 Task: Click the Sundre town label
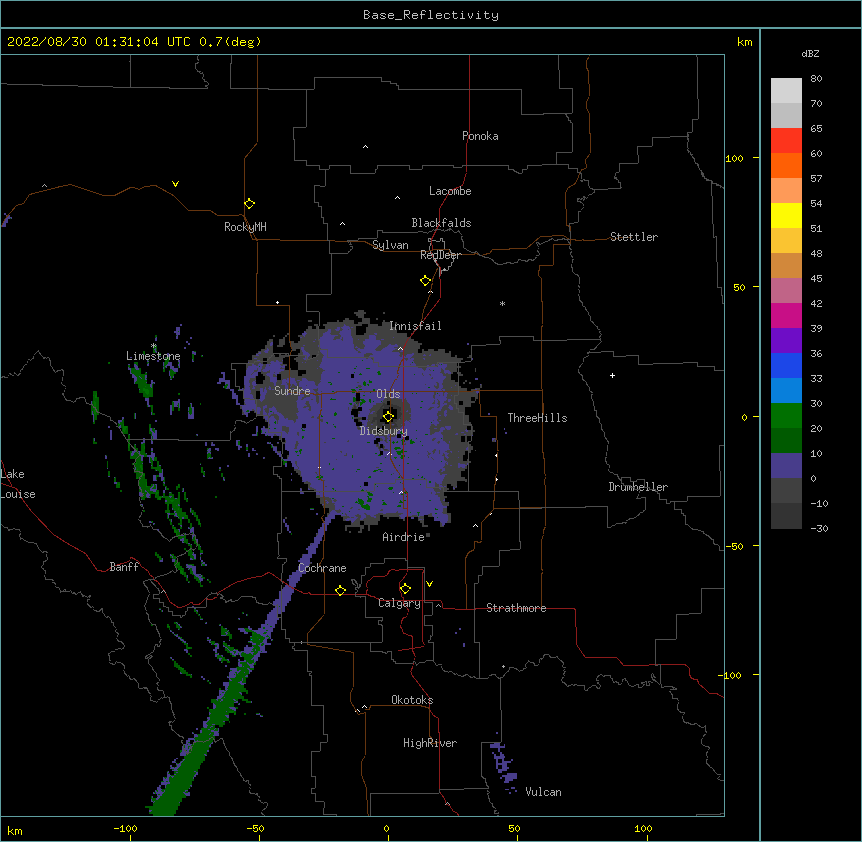pyautogui.click(x=292, y=391)
